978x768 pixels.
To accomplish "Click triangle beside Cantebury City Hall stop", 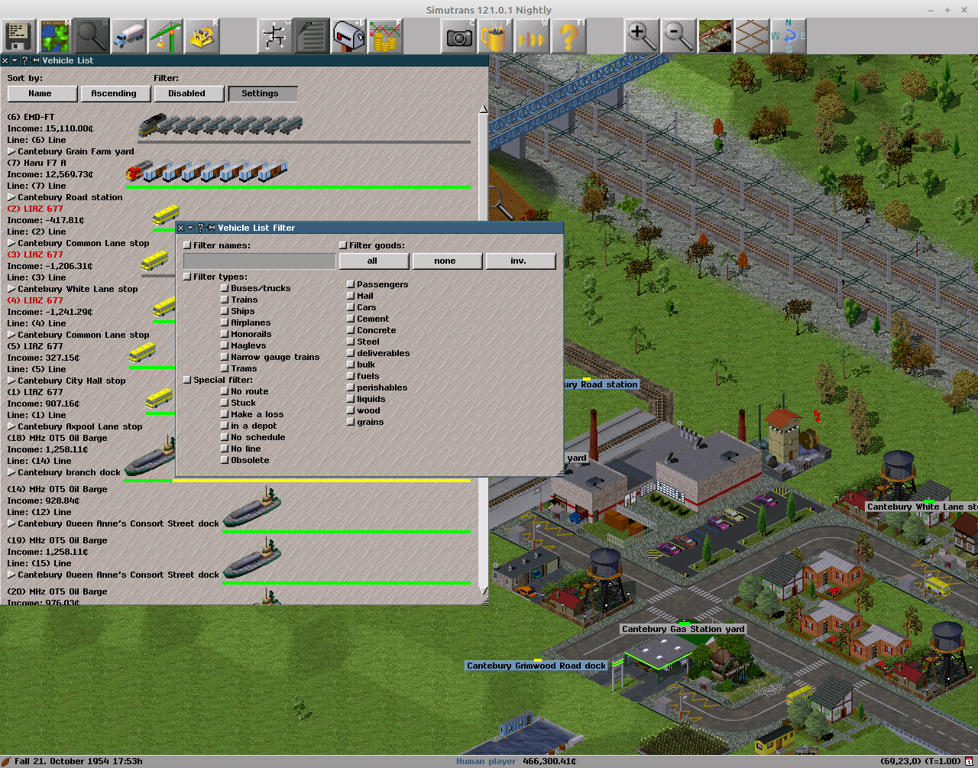I will pyautogui.click(x=11, y=381).
